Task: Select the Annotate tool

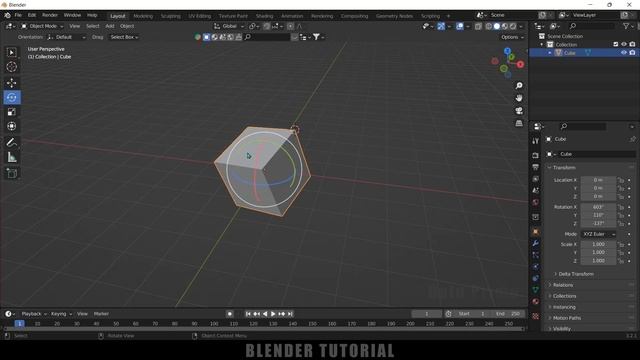Action: click(11, 142)
